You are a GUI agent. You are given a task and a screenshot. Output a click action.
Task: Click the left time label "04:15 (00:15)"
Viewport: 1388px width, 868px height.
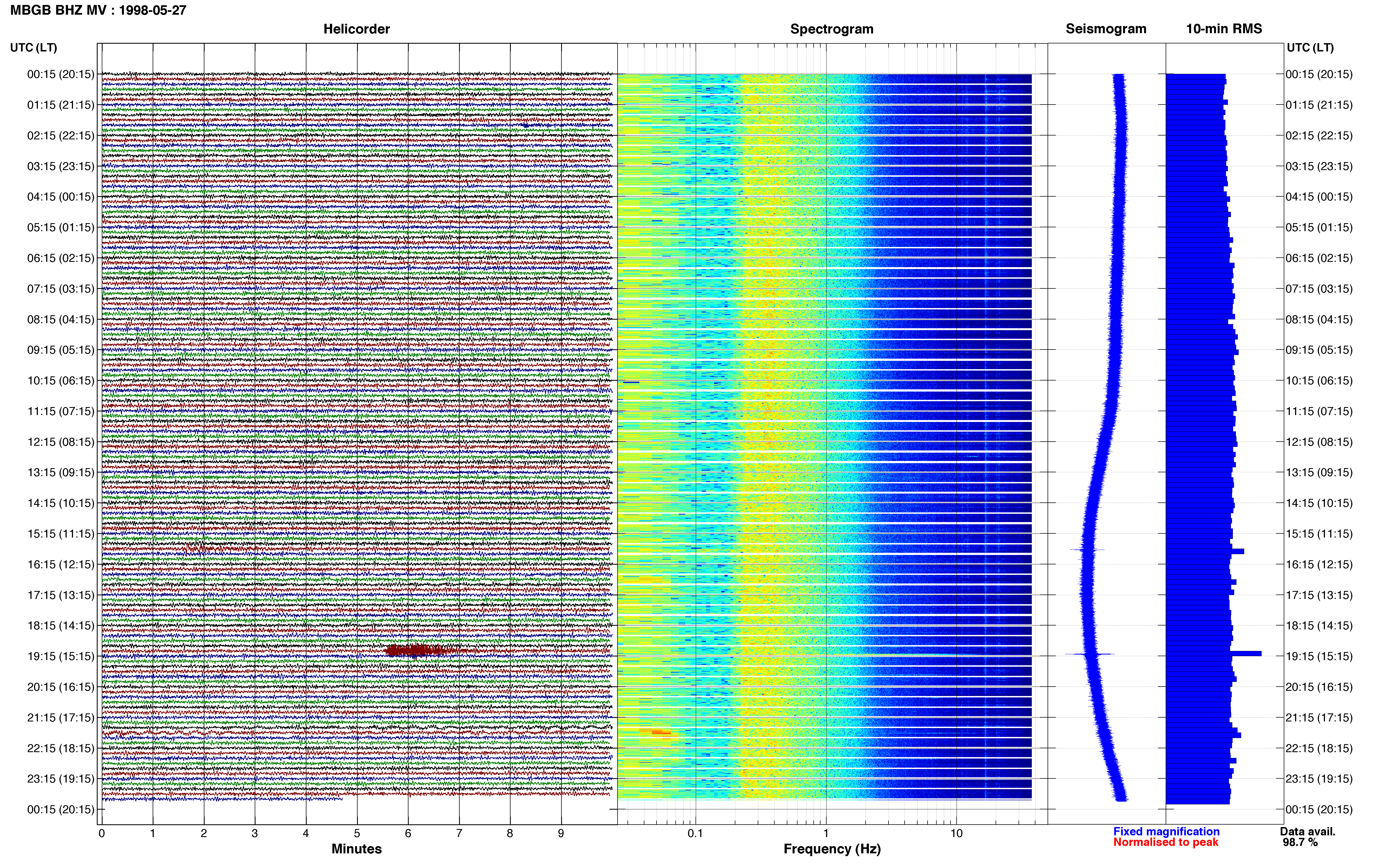tap(61, 197)
